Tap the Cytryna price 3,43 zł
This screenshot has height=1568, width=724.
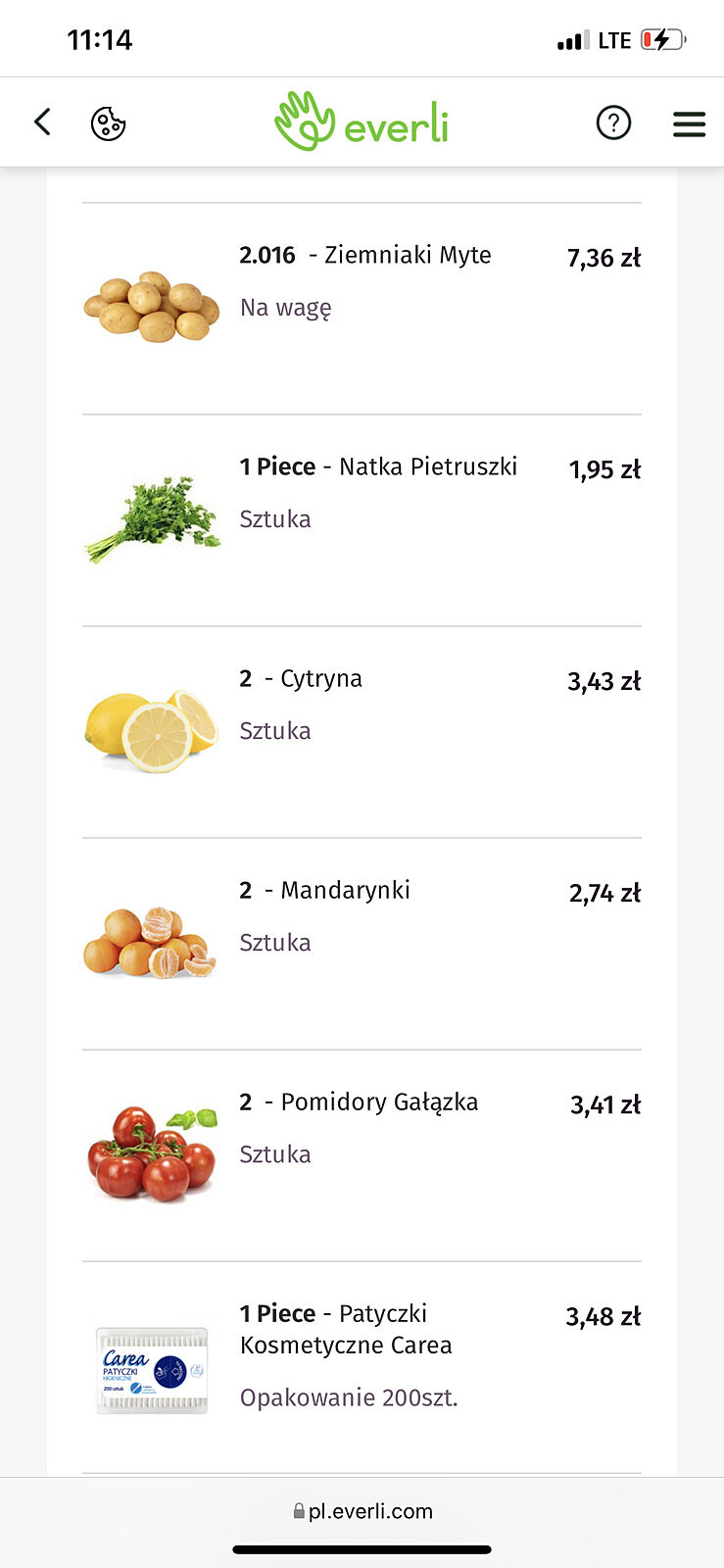(603, 682)
